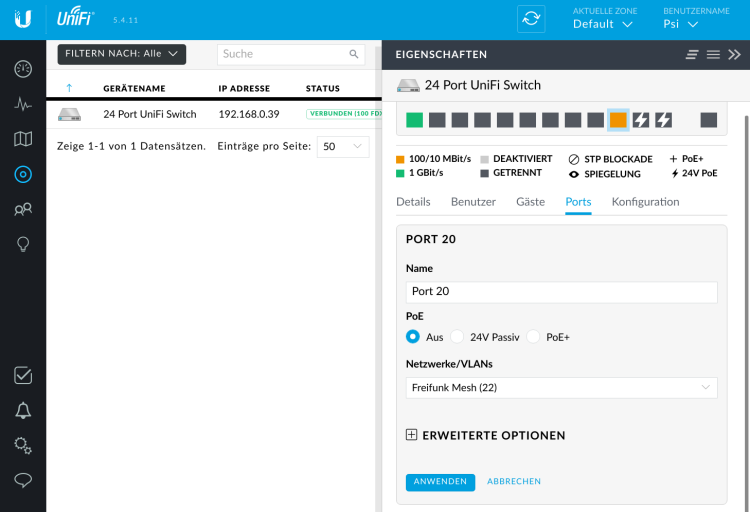Sort by IP ADRESSE column header
Image resolution: width=750 pixels, height=512 pixels.
(x=244, y=89)
